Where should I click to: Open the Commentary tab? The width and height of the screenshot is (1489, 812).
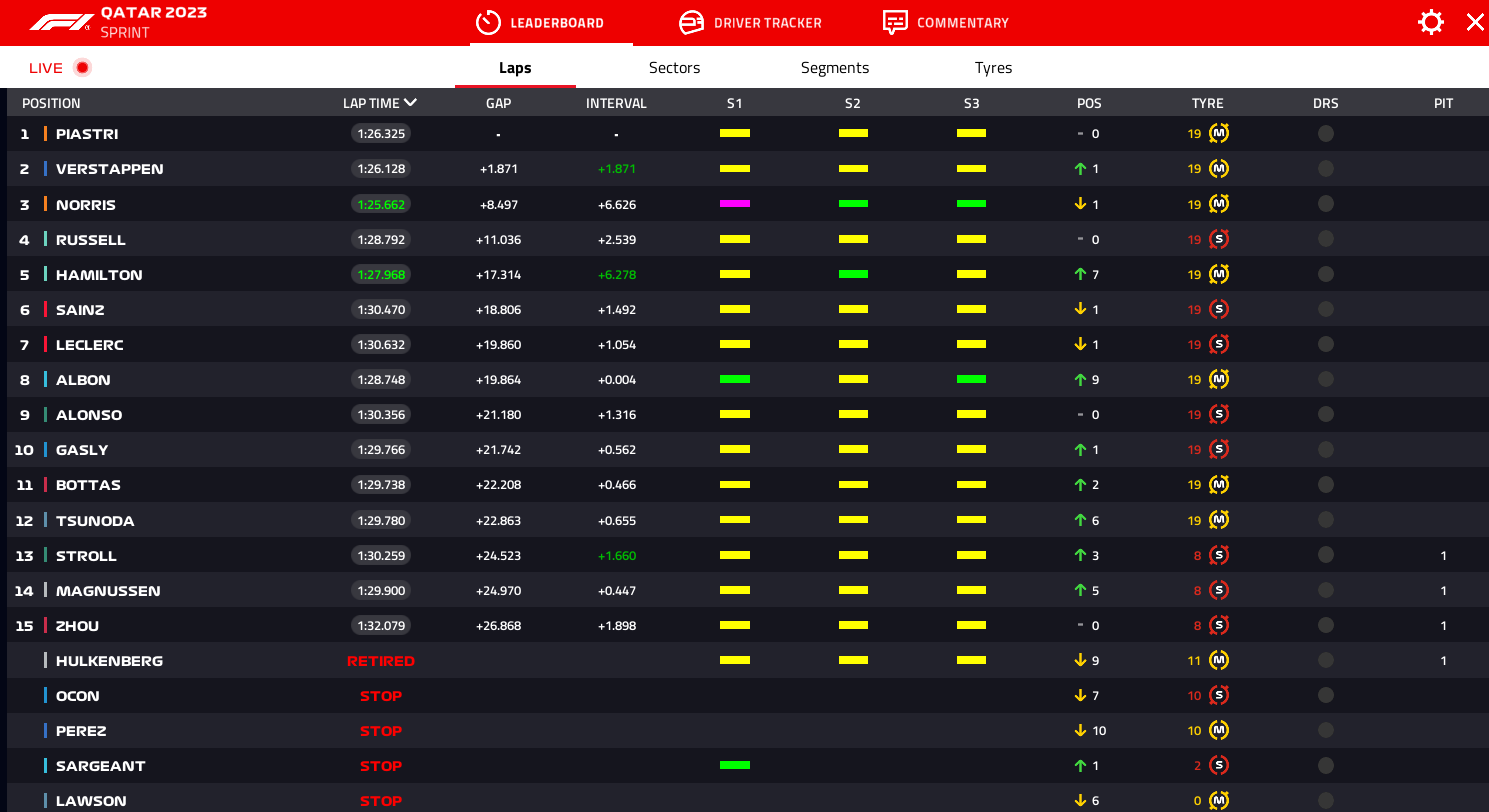(x=946, y=22)
